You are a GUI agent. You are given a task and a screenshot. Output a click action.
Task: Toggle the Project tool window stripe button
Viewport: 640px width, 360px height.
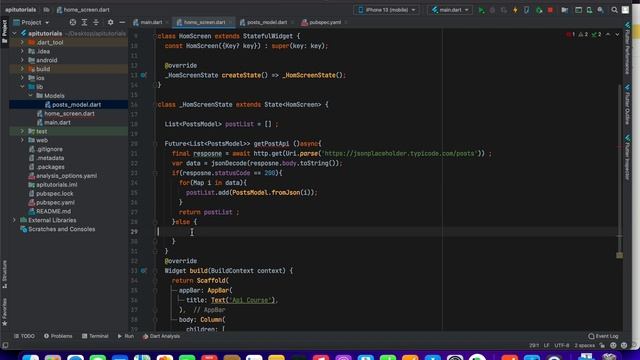click(x=4, y=31)
